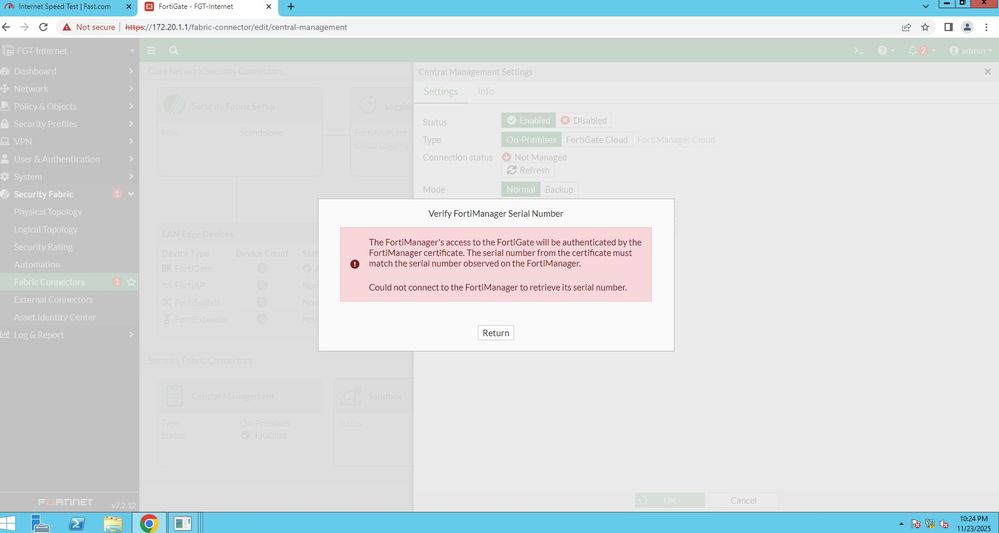Switch to Internet Speed Test tab
This screenshot has width=999, height=533.
point(68,6)
